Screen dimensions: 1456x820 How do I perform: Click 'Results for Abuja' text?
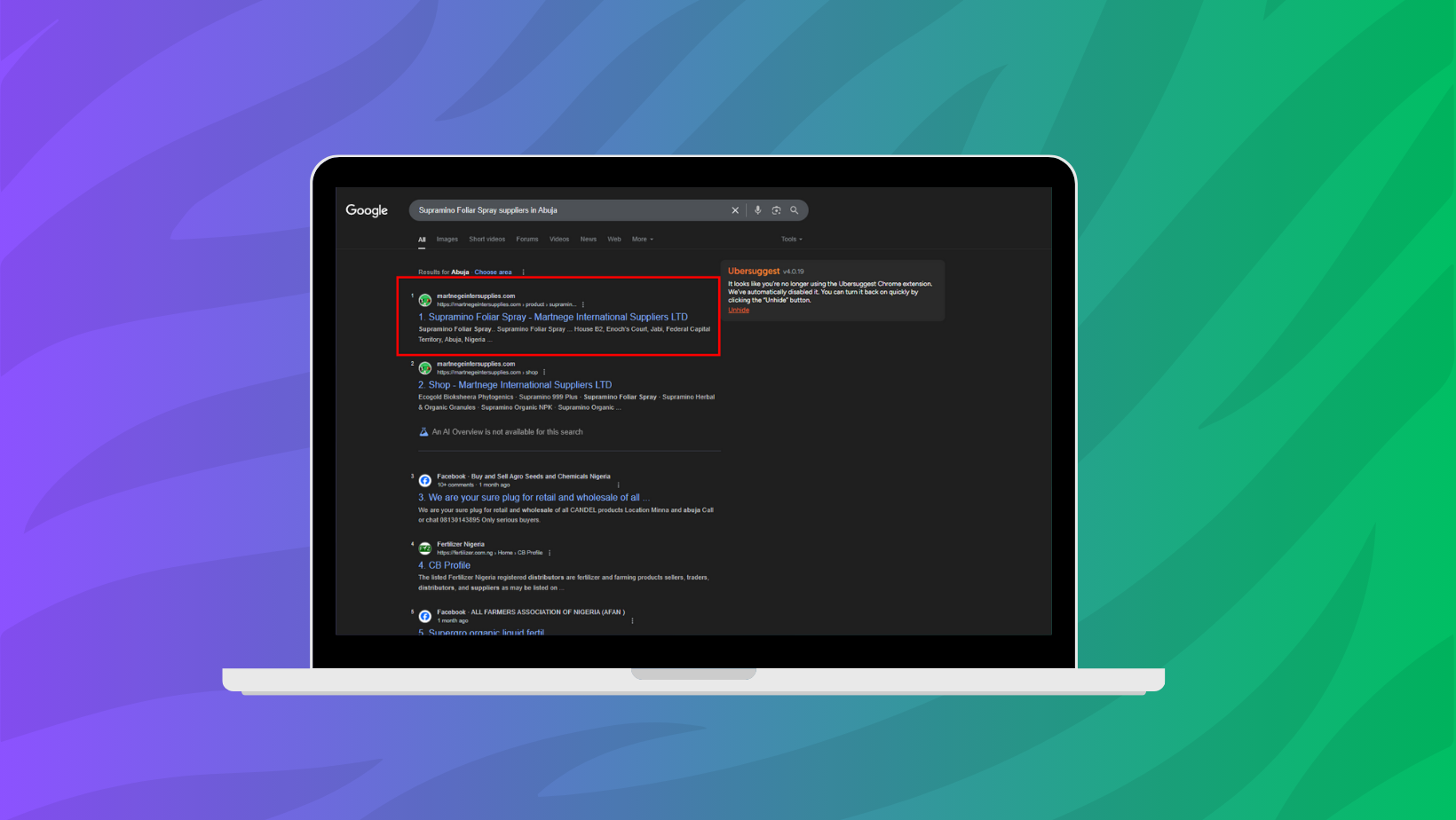(444, 272)
